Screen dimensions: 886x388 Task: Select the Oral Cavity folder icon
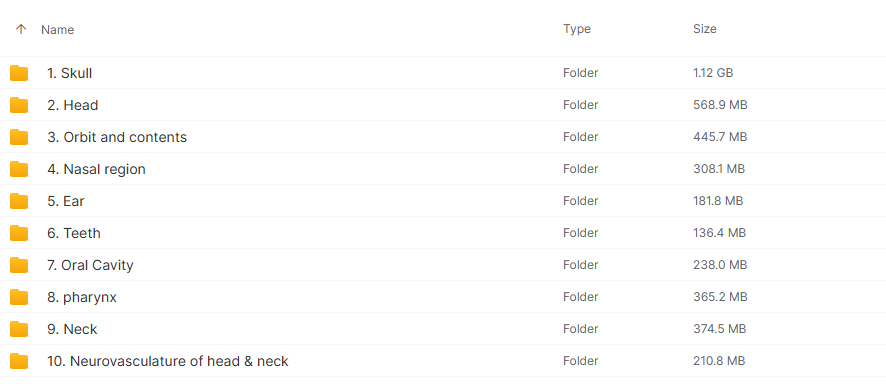(x=19, y=265)
